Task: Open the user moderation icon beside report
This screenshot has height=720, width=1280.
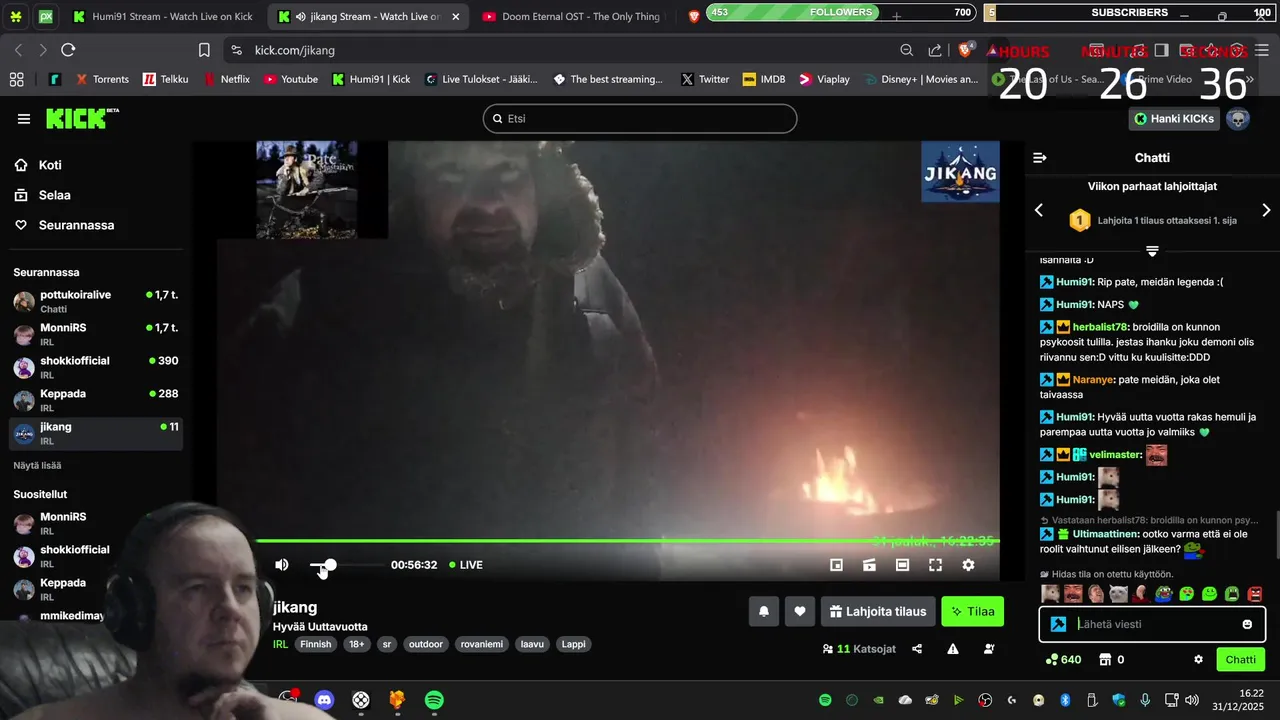Action: click(x=989, y=649)
